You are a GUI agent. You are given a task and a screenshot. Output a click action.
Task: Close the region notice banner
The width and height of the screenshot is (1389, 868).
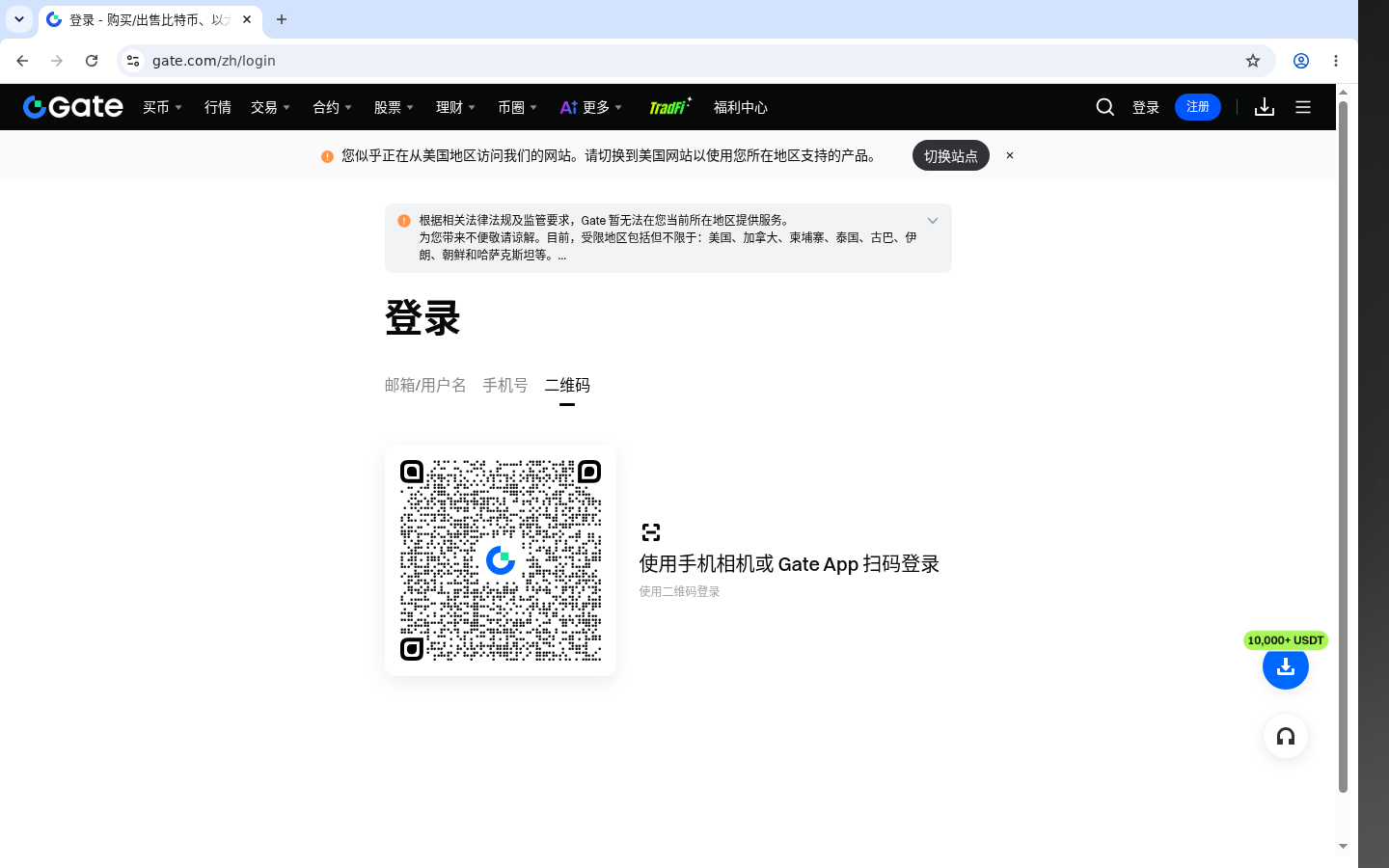[x=1010, y=155]
